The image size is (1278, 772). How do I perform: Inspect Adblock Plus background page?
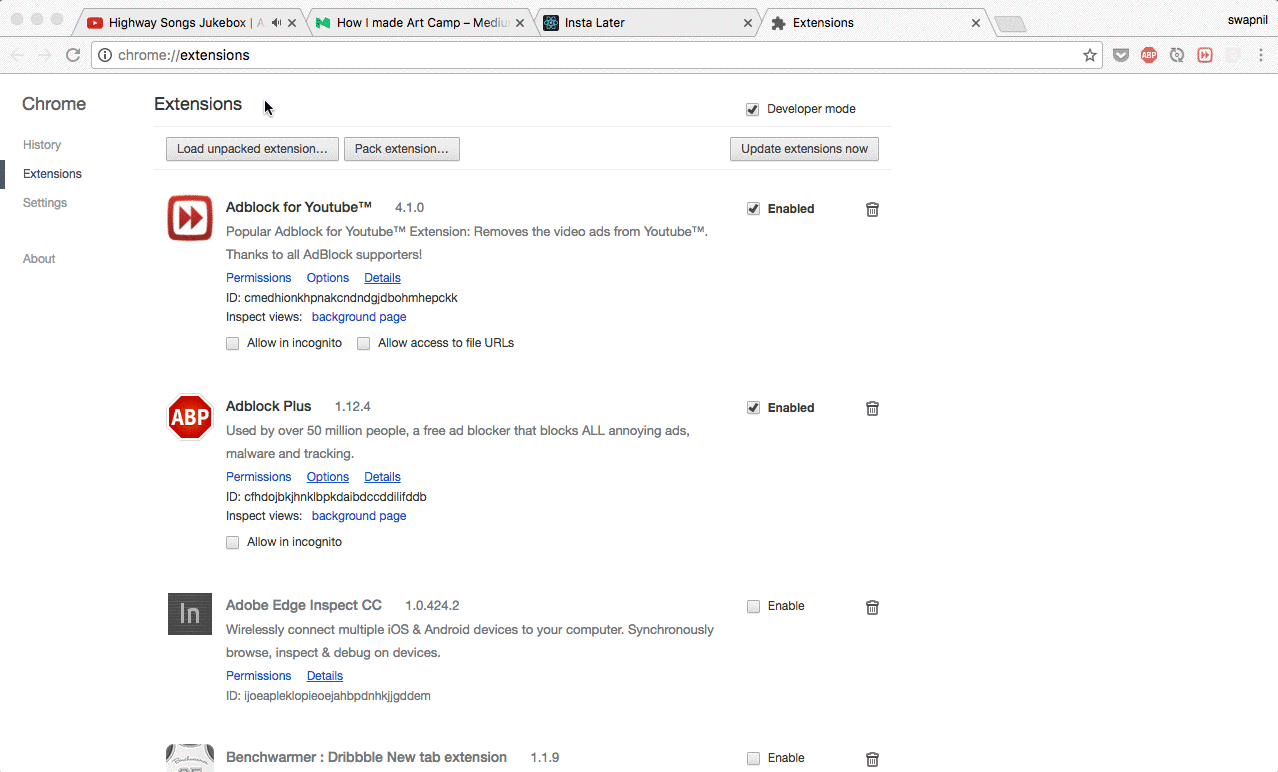[359, 516]
